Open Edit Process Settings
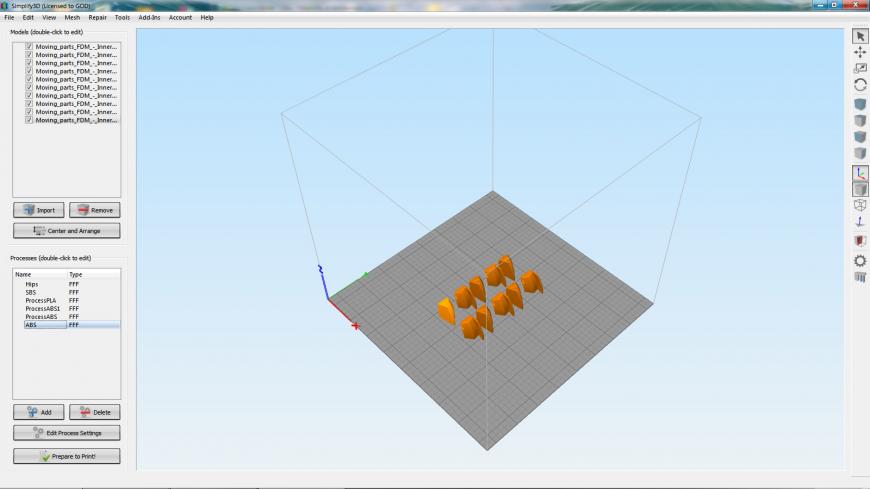This screenshot has height=489, width=870. click(x=67, y=433)
